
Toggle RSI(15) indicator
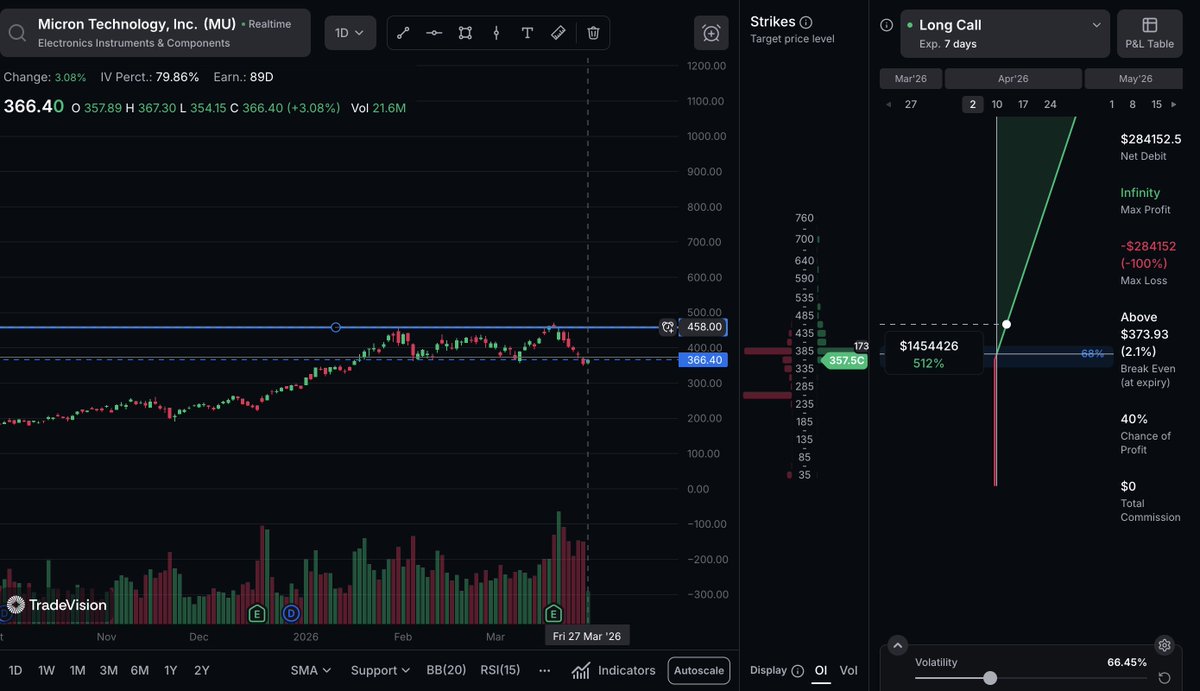pyautogui.click(x=500, y=670)
